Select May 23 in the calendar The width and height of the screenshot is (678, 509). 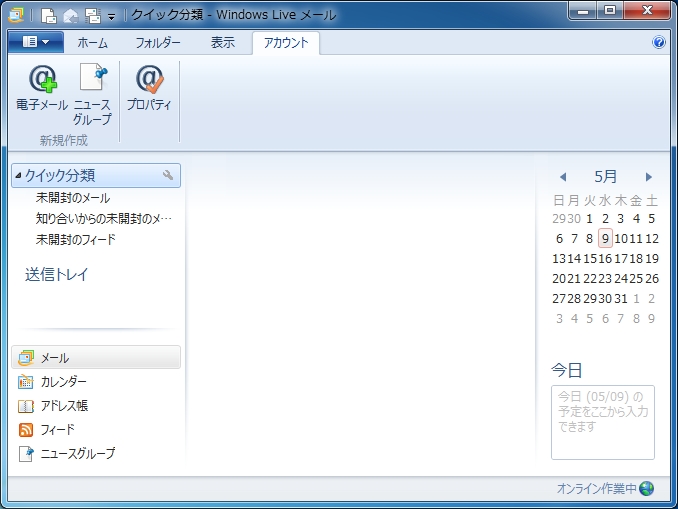[605, 279]
